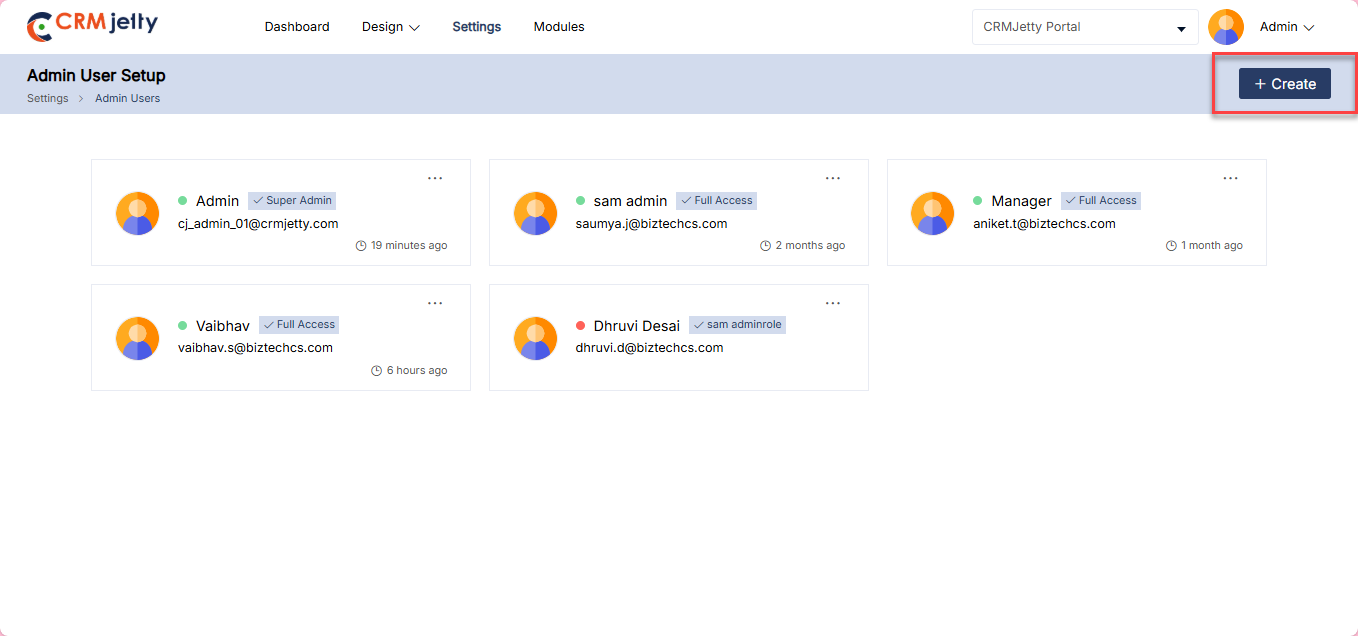
Task: Click red inactive status dot for Dhruvi Desai
Action: tap(581, 326)
